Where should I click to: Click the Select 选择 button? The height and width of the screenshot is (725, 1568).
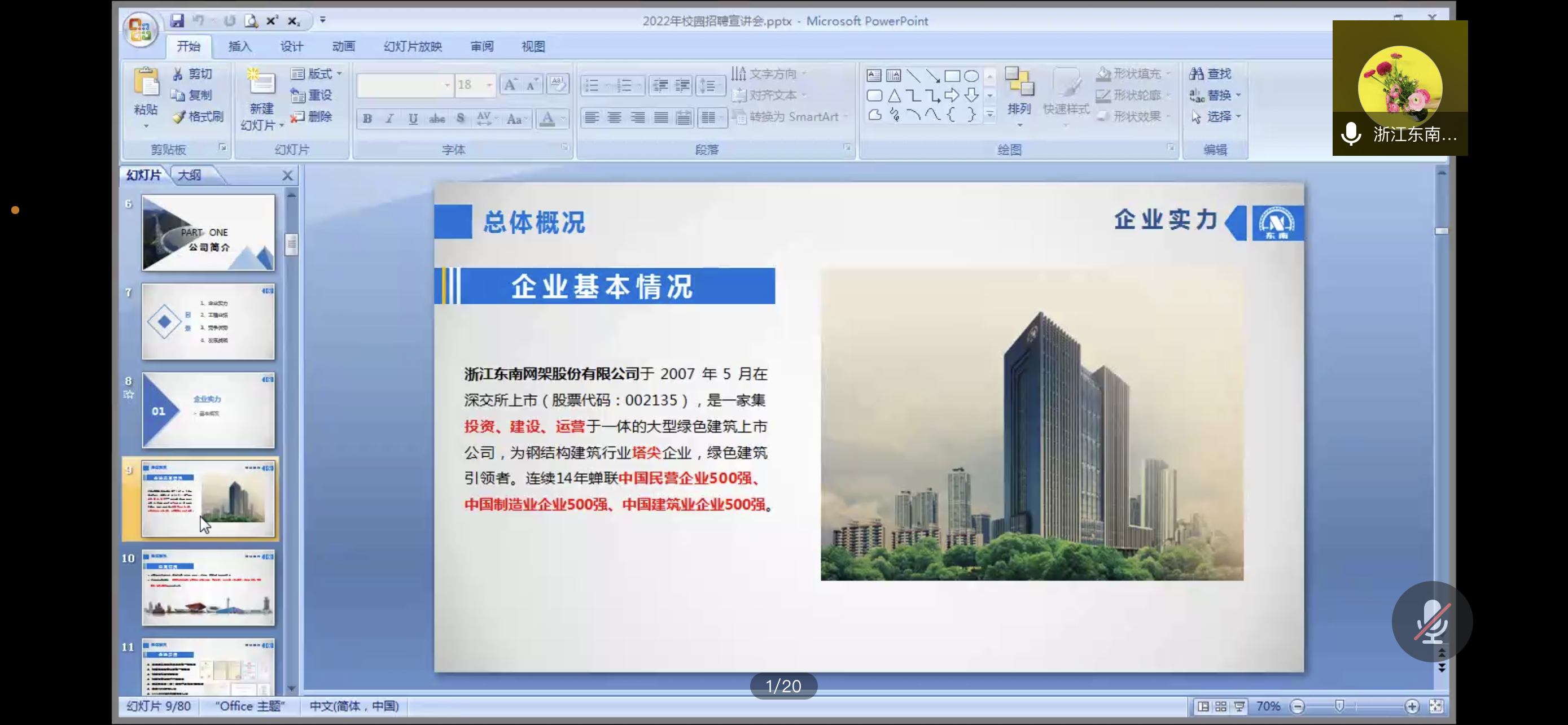[1215, 116]
